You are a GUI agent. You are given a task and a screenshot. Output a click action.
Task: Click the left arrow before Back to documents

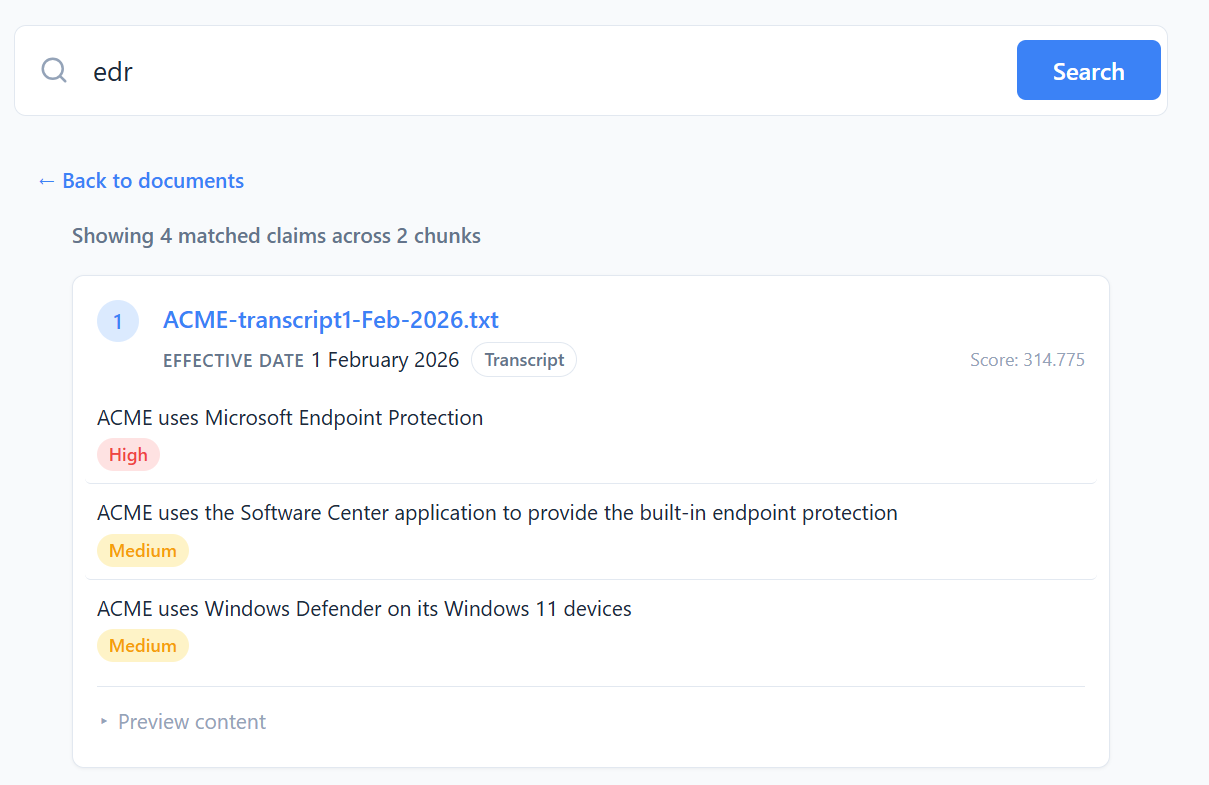(x=46, y=181)
